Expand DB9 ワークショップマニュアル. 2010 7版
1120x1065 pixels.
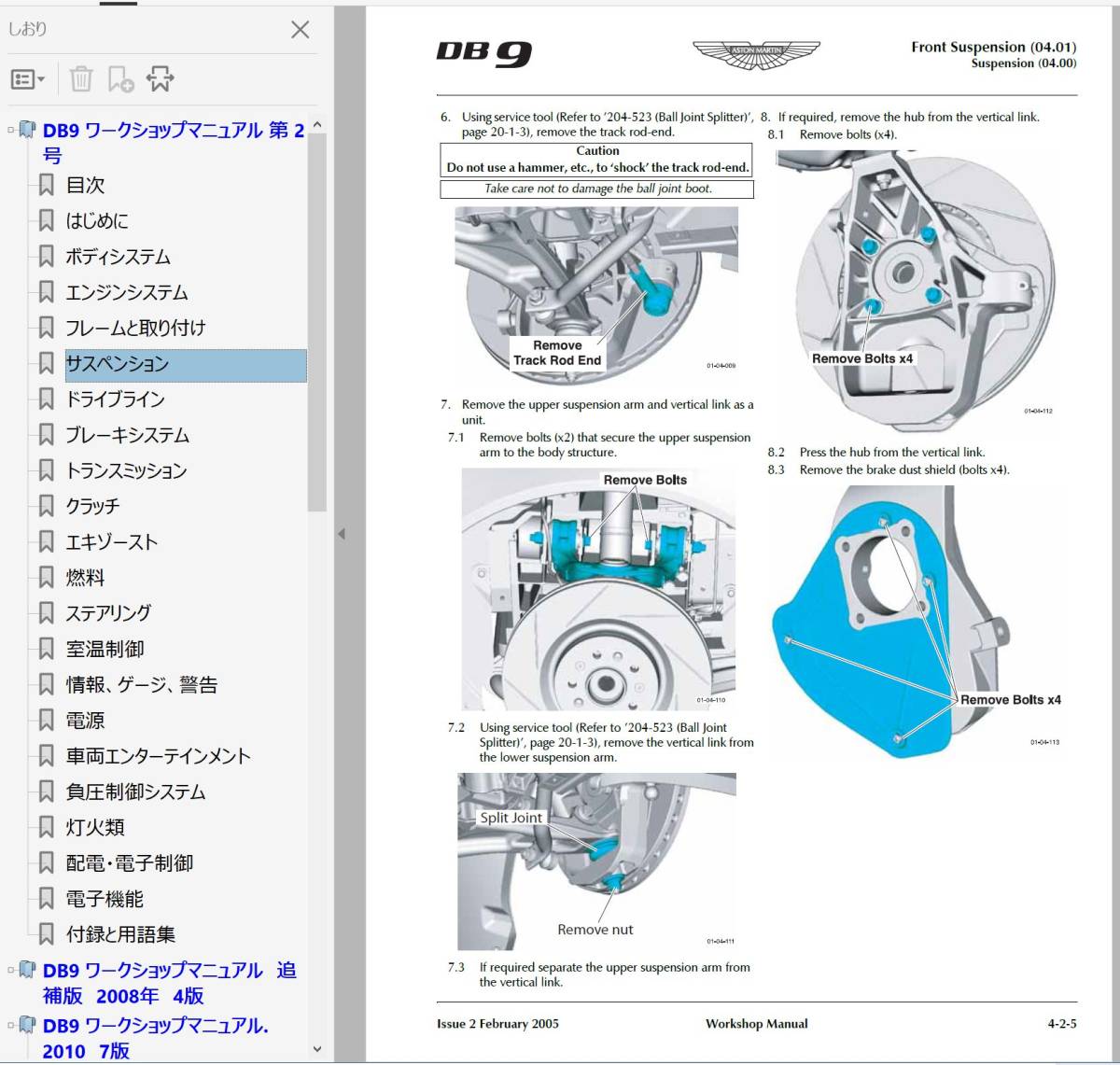click(x=11, y=1025)
